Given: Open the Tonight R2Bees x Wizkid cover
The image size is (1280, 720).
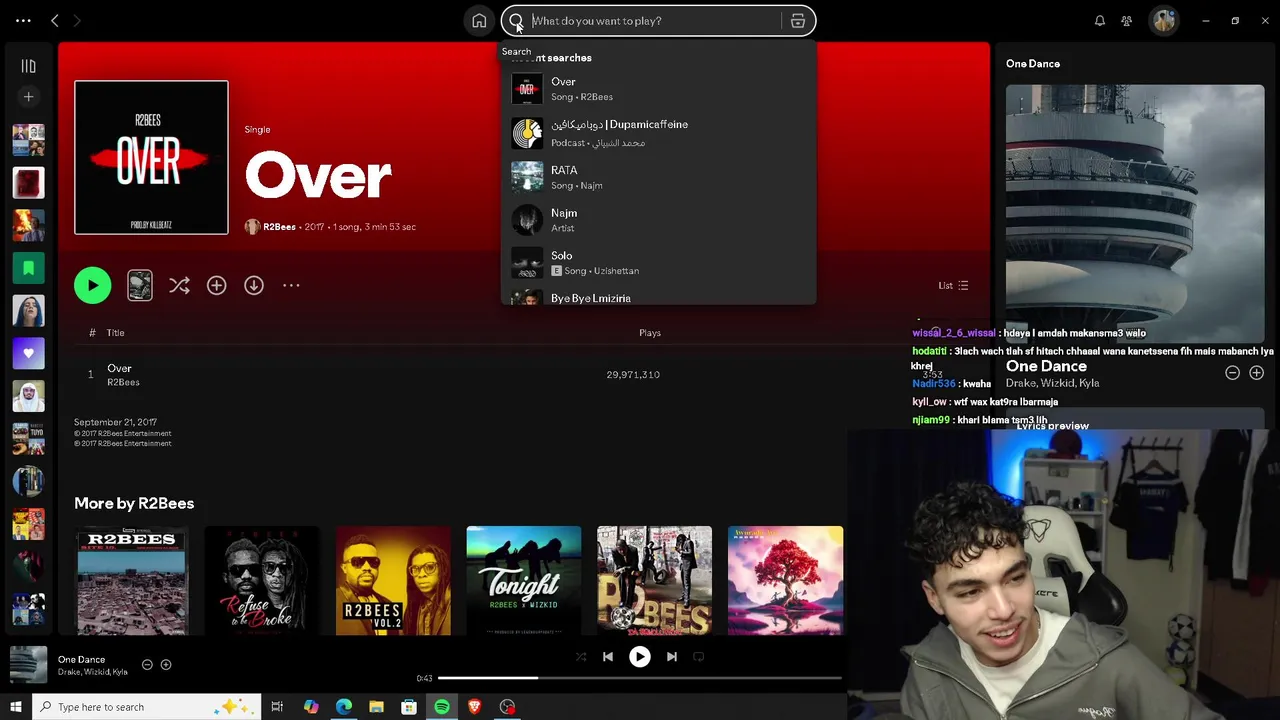Looking at the screenshot, I should [x=524, y=580].
